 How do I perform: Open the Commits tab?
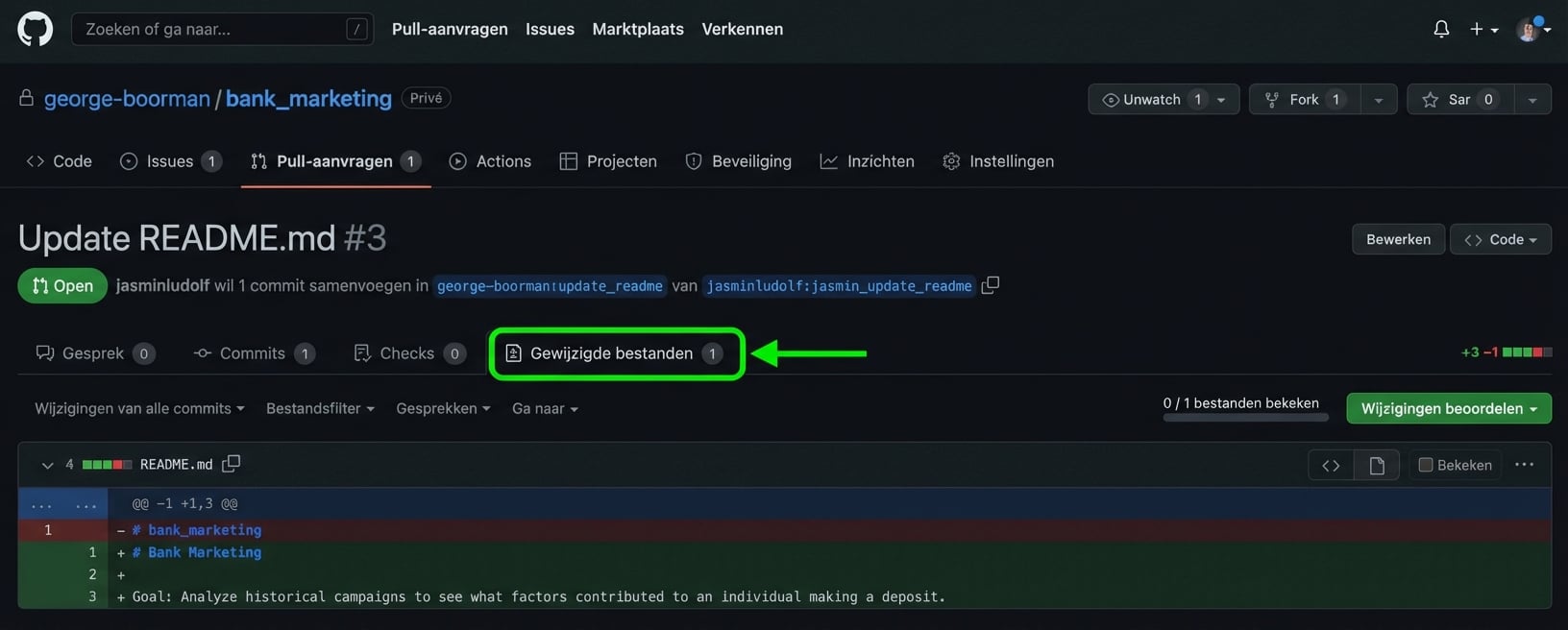(255, 353)
